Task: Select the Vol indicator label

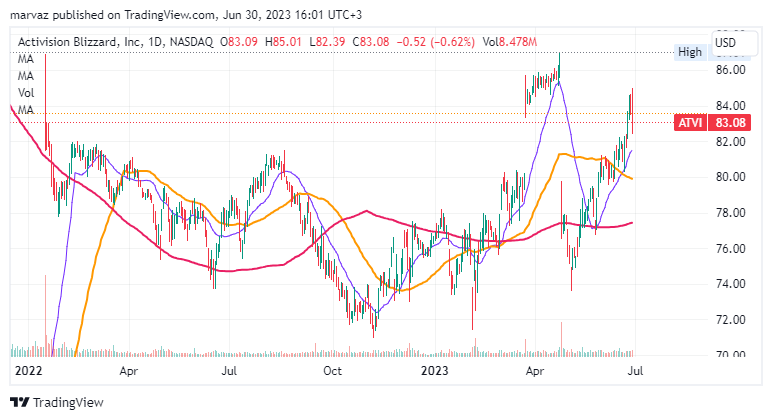Action: [26, 93]
